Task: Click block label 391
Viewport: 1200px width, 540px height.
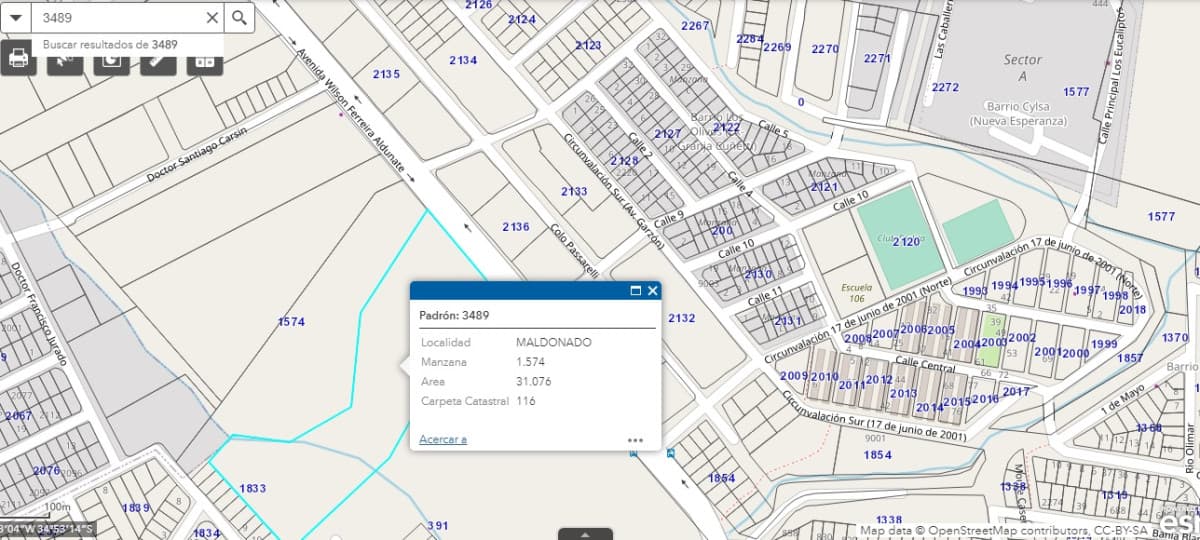Action: 438,526
